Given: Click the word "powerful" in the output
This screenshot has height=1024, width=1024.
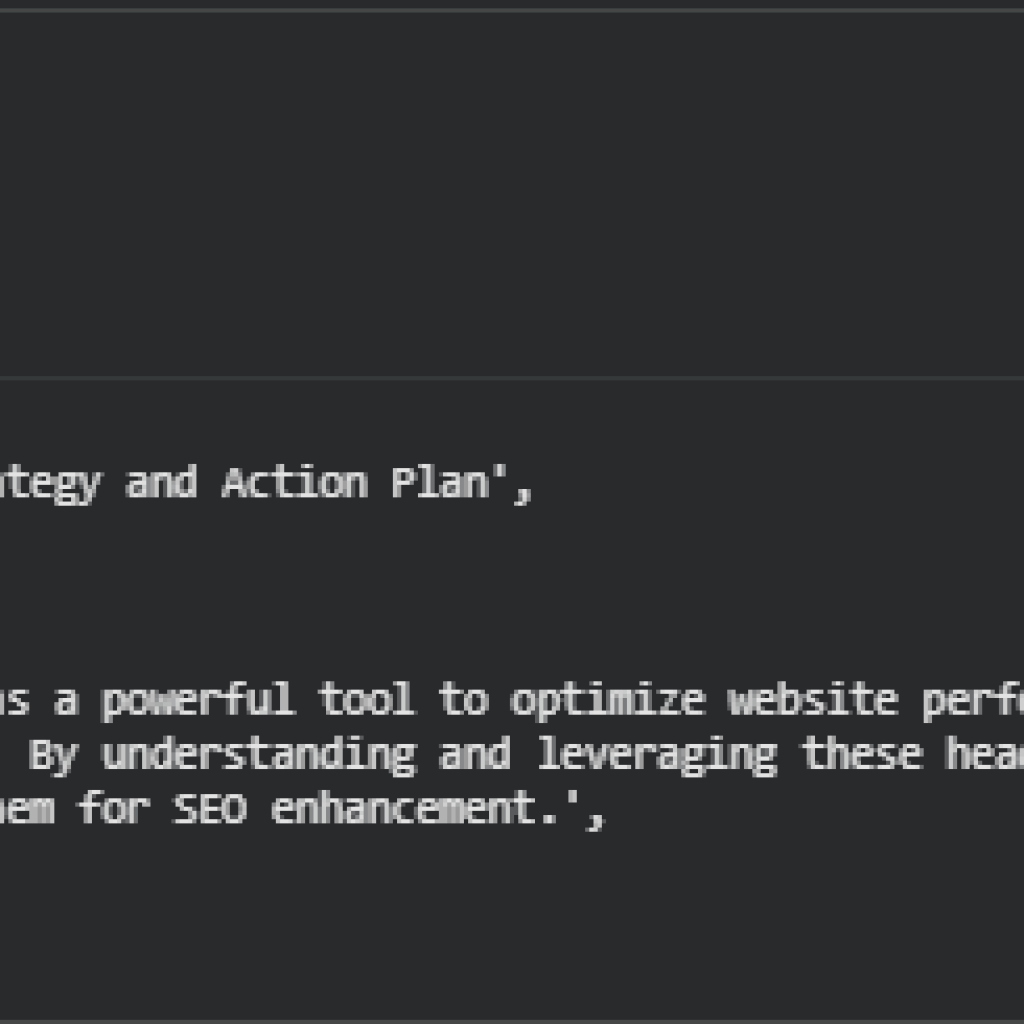Looking at the screenshot, I should coord(197,700).
